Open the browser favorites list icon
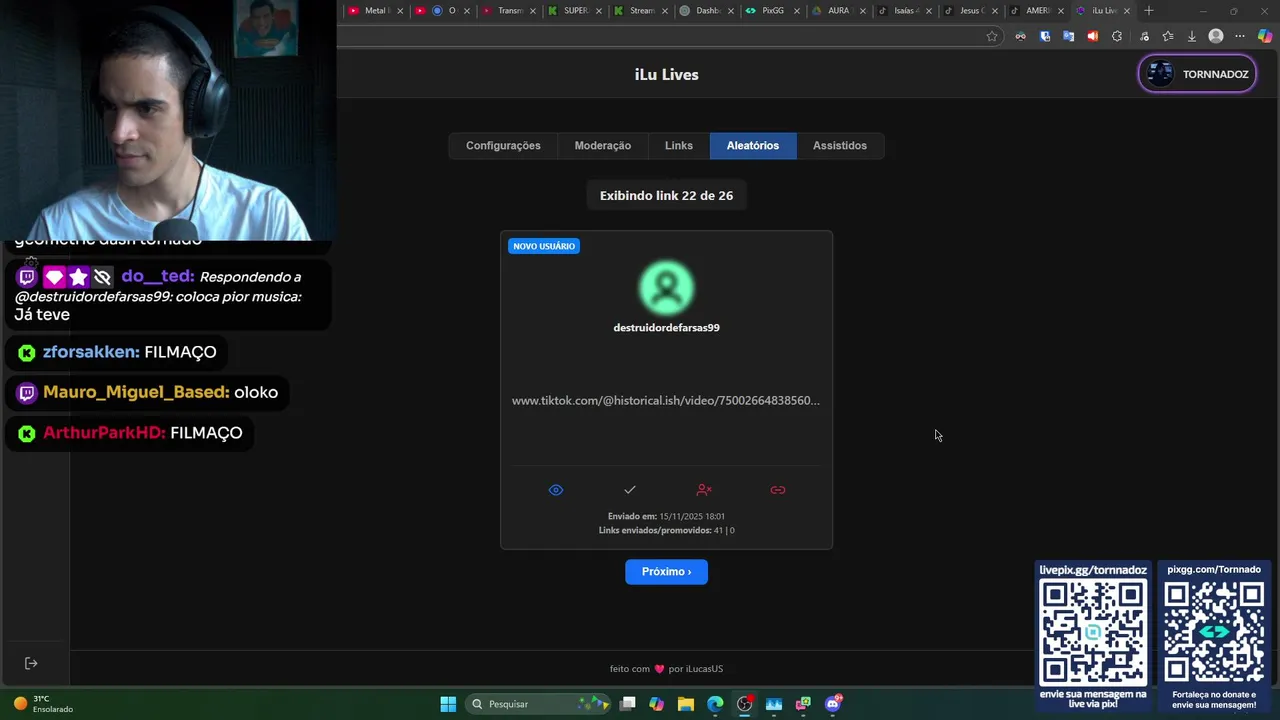 1168,36
